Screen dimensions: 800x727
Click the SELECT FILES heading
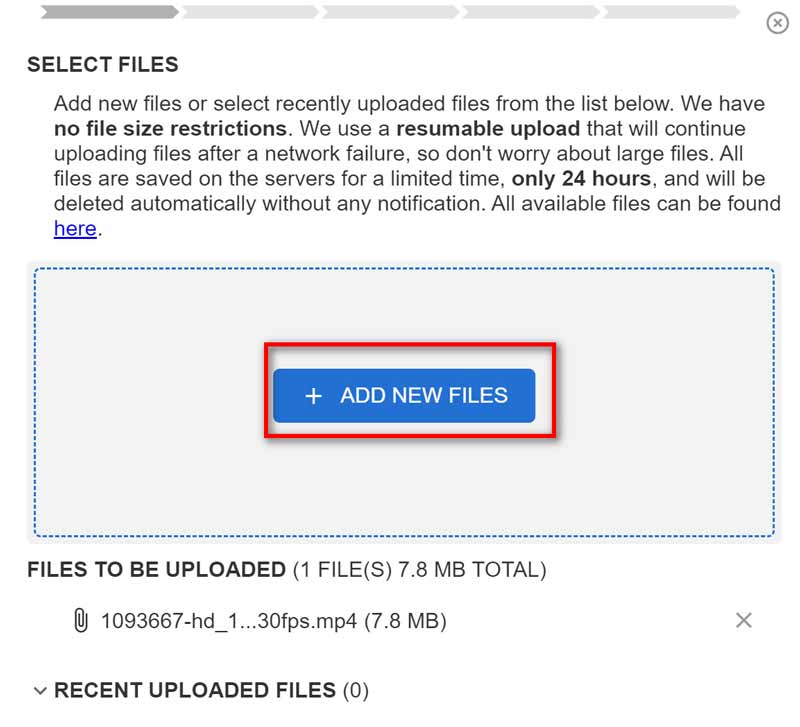click(x=103, y=65)
